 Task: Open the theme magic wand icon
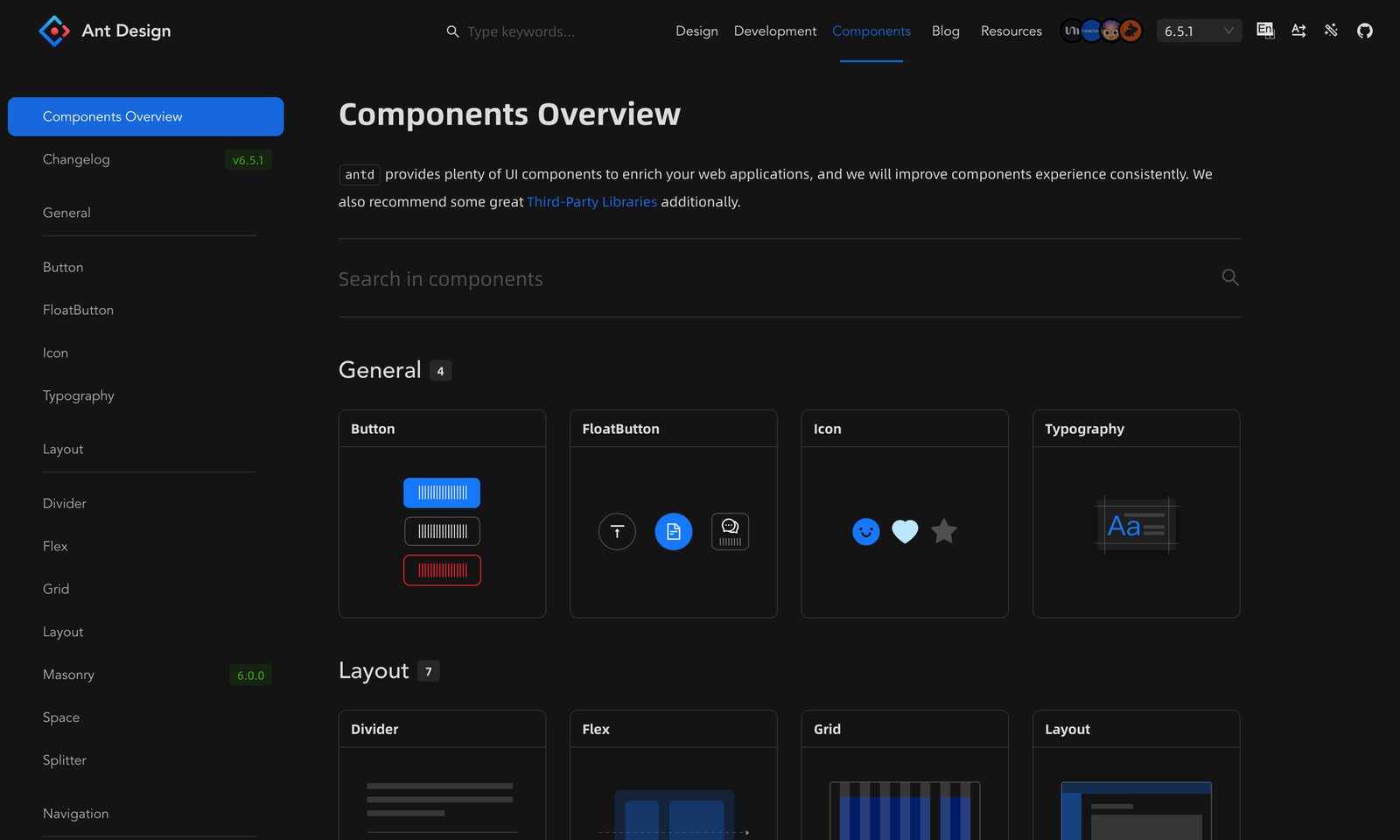pos(1331,31)
